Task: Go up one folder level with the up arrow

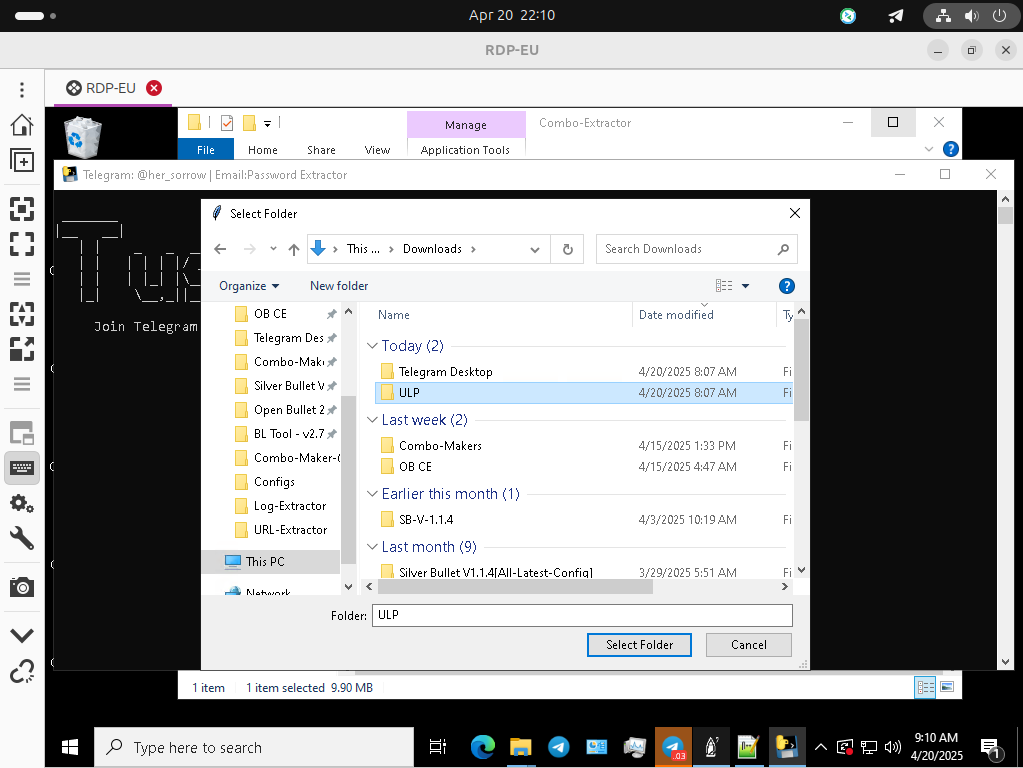Action: (x=294, y=249)
